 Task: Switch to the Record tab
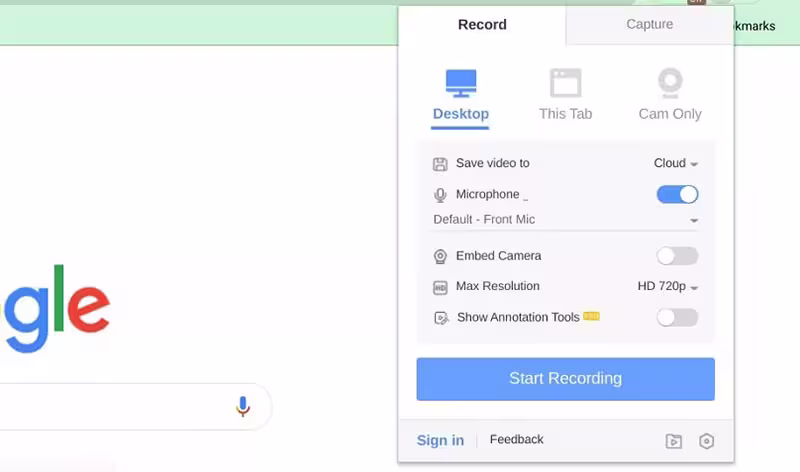pyautogui.click(x=482, y=24)
